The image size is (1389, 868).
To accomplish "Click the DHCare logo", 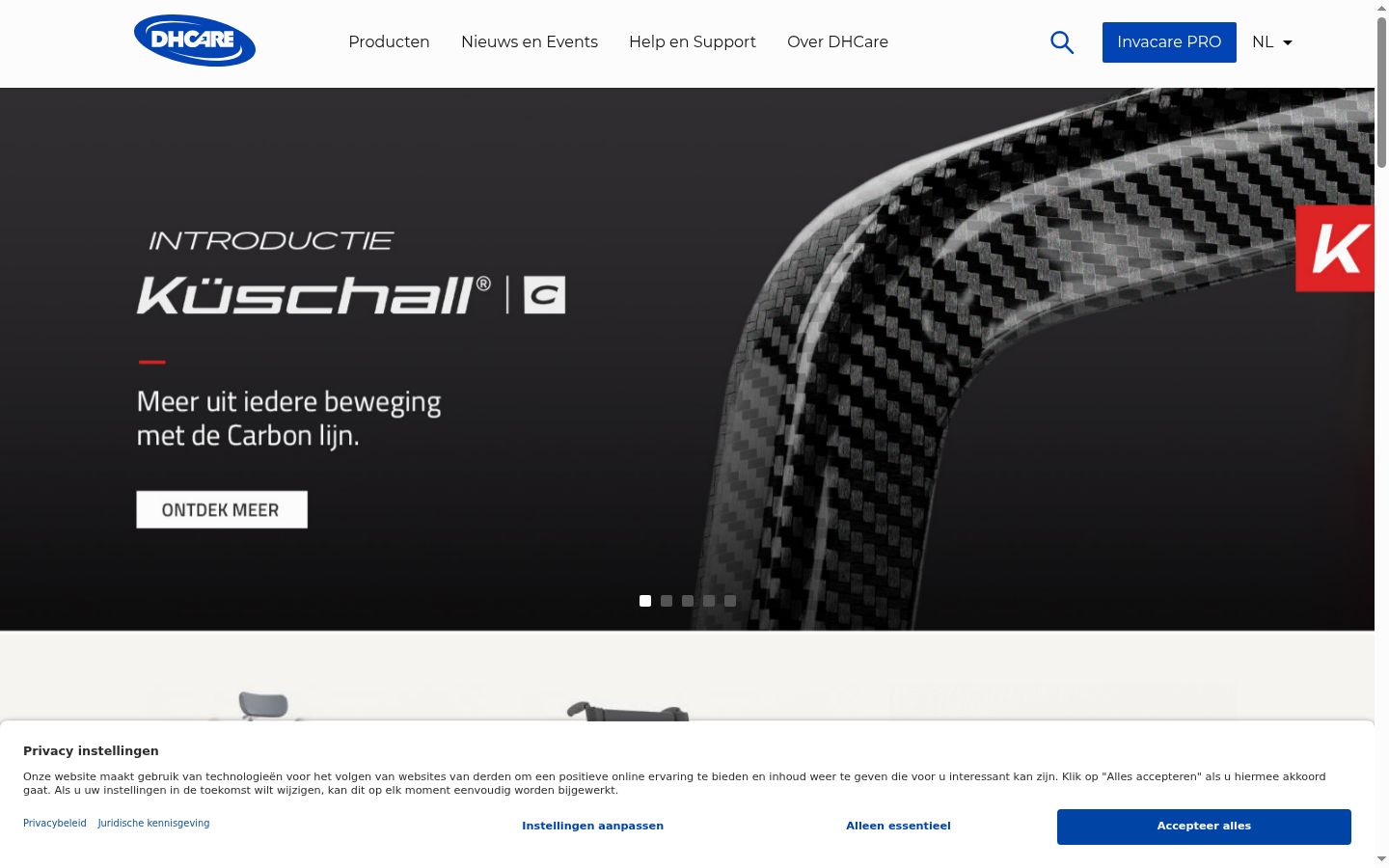I will pos(195,41).
